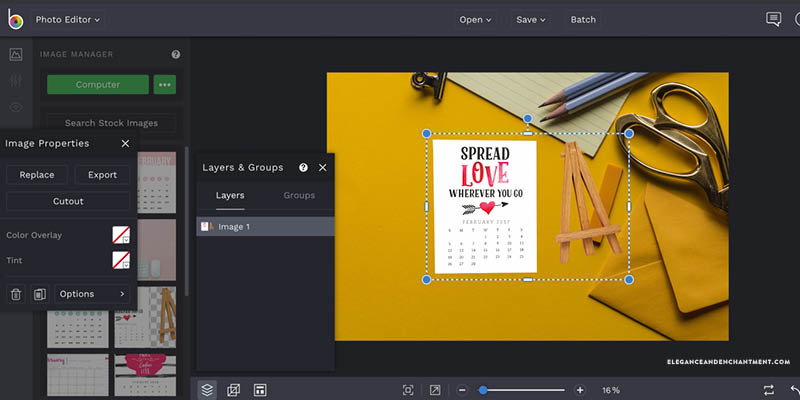This screenshot has height=400, width=800.
Task: Expand the Open menu
Action: (475, 19)
